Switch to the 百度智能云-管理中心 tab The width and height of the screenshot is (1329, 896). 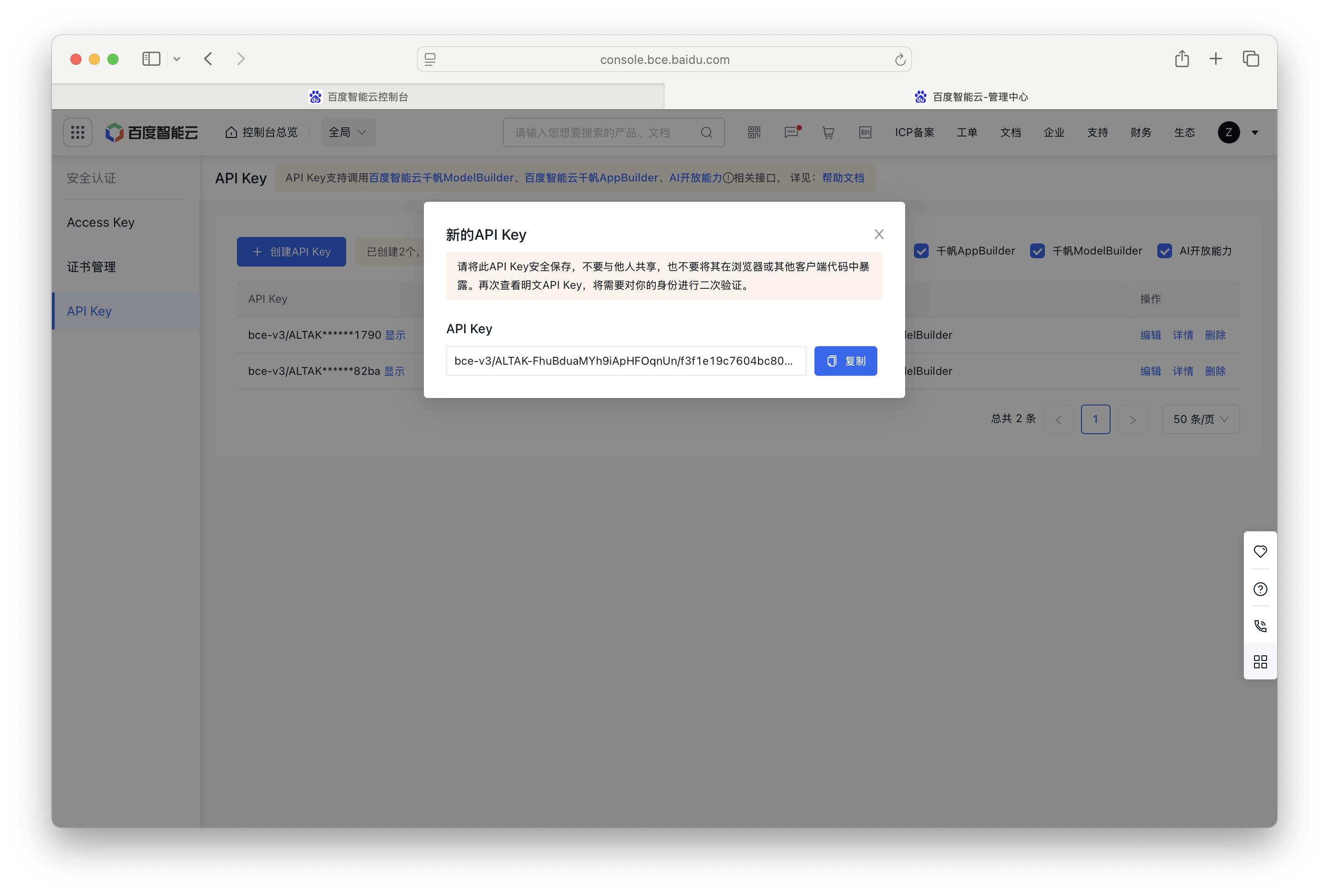coord(970,96)
